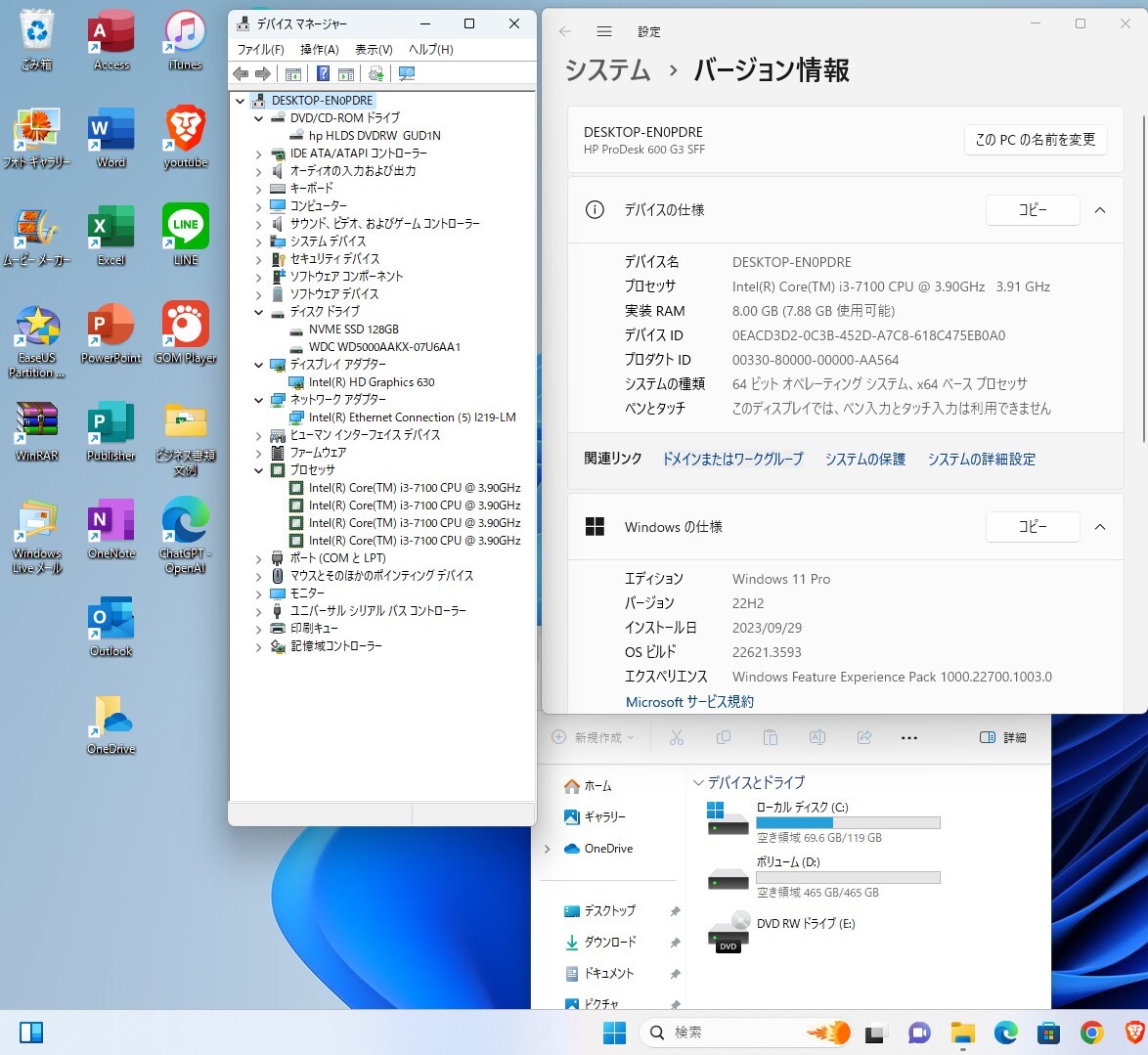Screen dimensions: 1148x1055
Task: Collapse the デバイスの仕様 section chevron
Action: pyautogui.click(x=1100, y=210)
